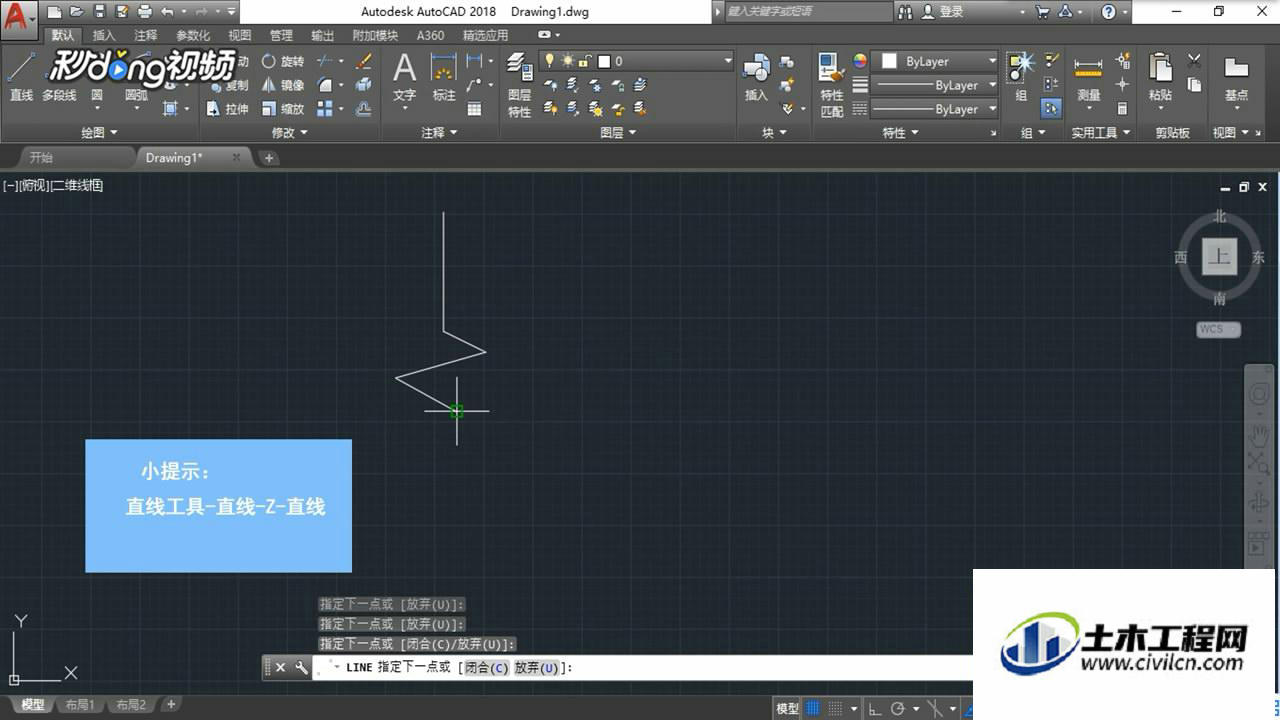Click the Cut scissors icon
The width and height of the screenshot is (1280, 720).
1194,61
